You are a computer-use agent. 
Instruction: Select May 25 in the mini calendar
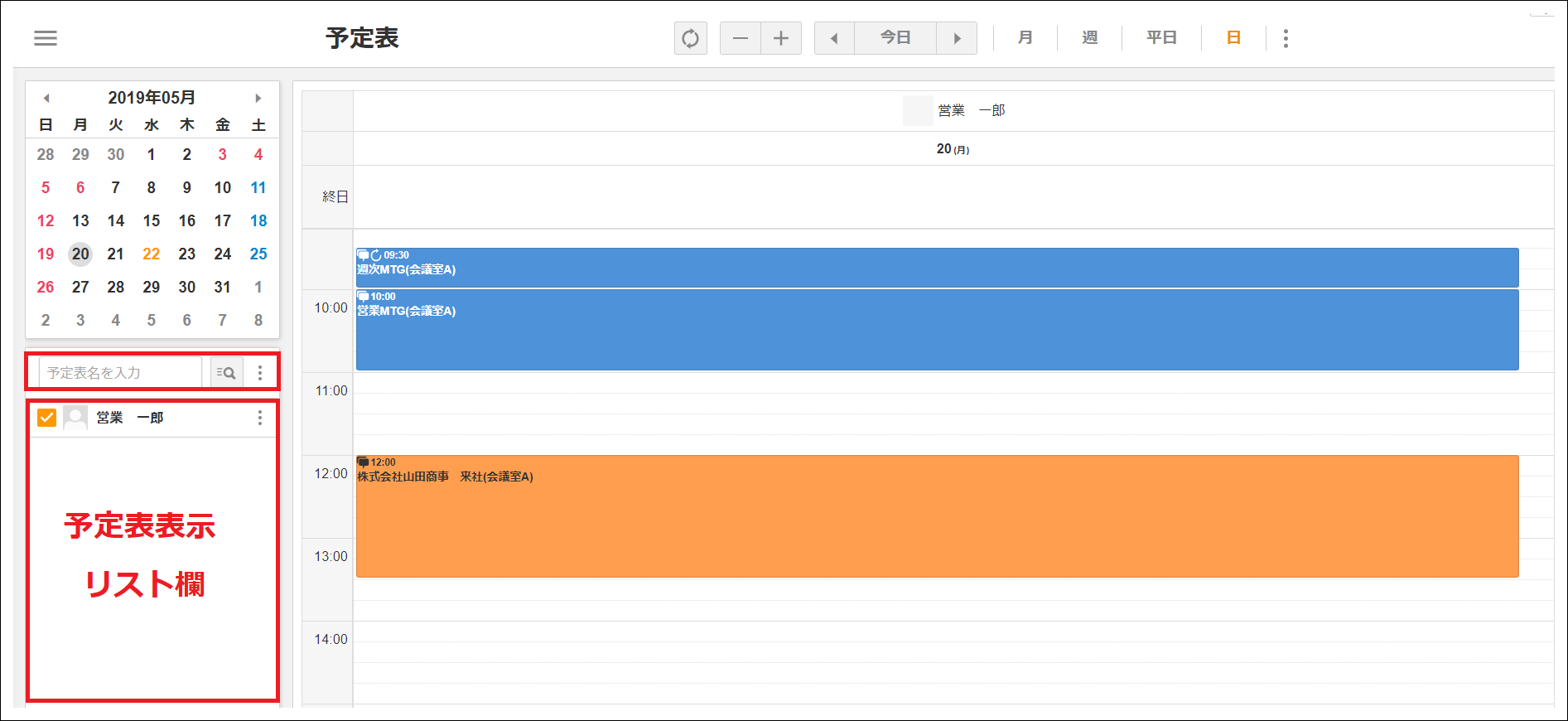[258, 254]
